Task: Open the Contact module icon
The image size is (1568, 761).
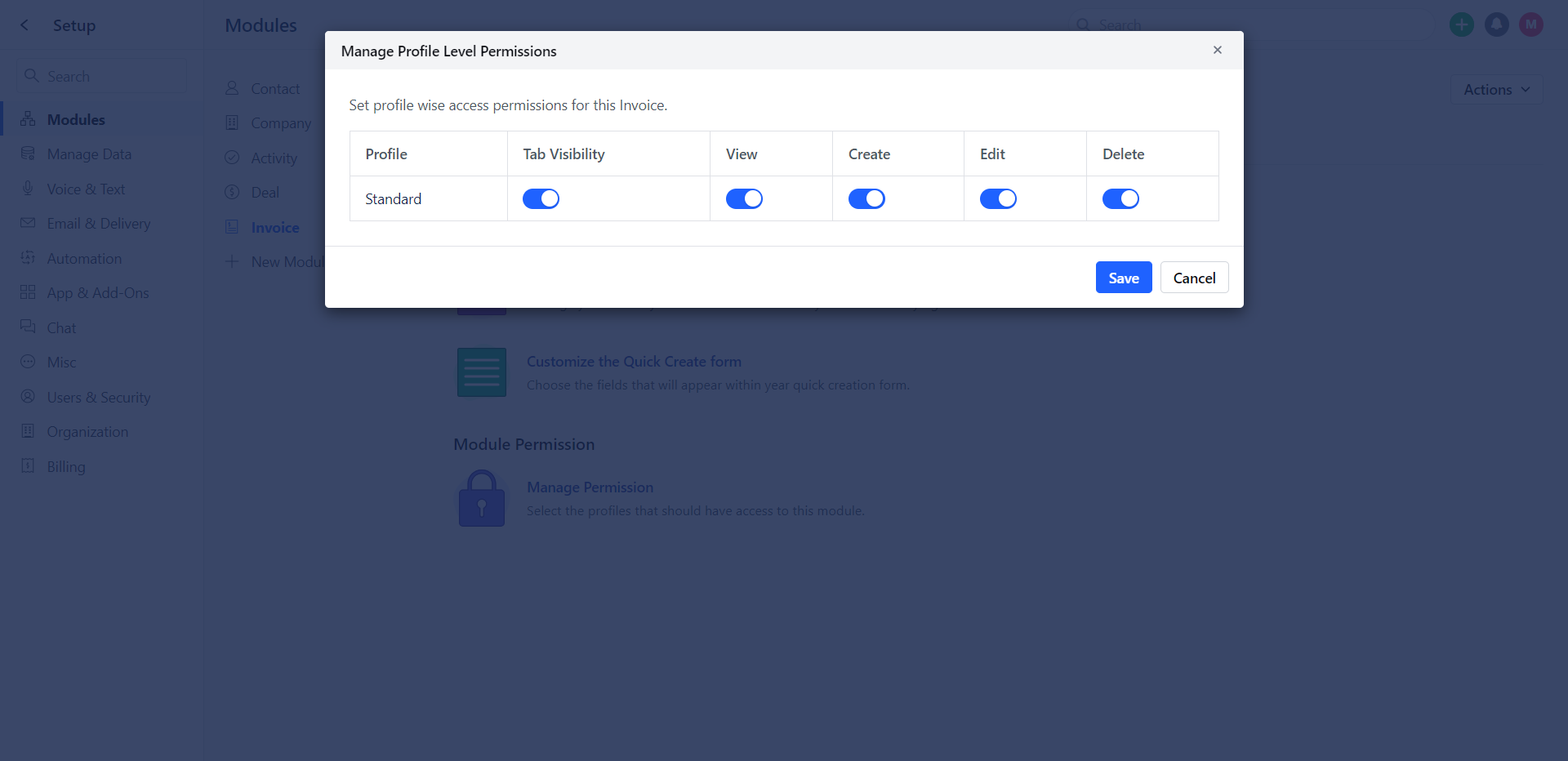Action: (x=232, y=88)
